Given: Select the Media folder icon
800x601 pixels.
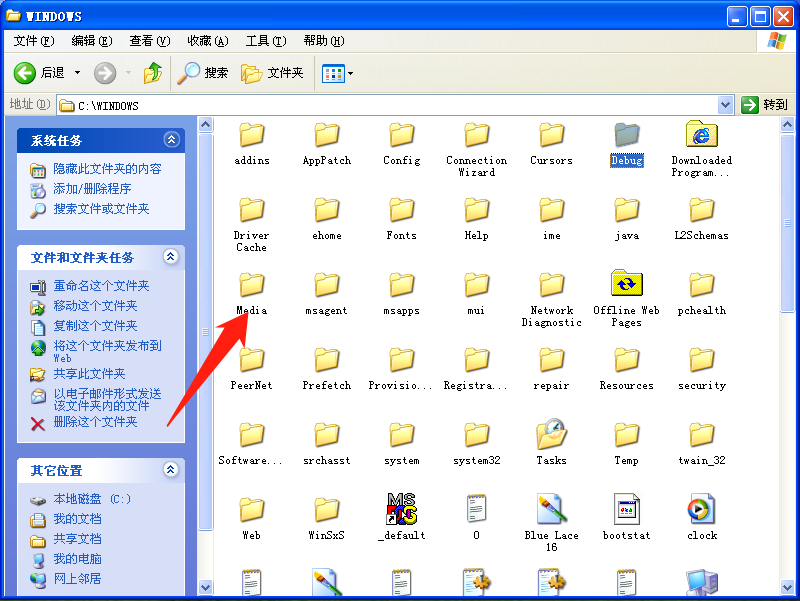Looking at the screenshot, I should [x=252, y=284].
